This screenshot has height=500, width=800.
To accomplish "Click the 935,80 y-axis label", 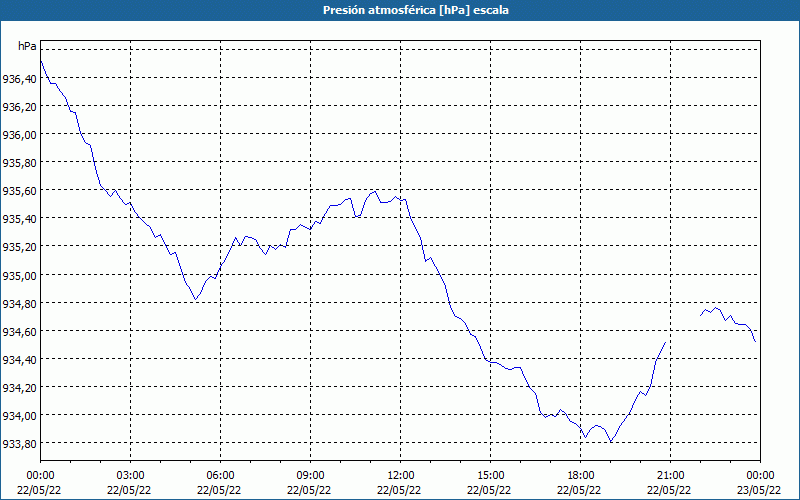I will click(x=19, y=163).
